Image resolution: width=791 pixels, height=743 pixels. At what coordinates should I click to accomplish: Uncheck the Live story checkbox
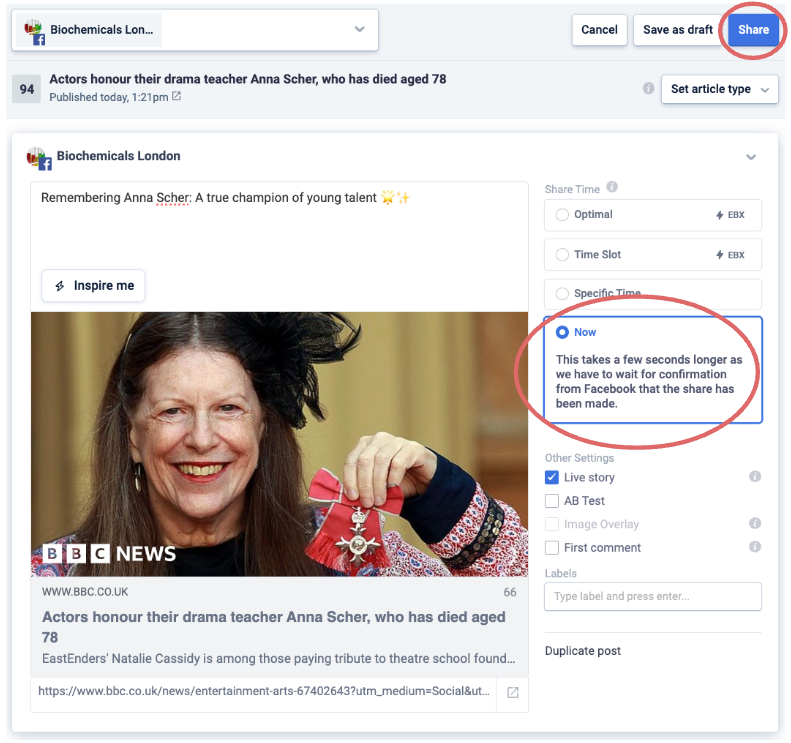(x=552, y=478)
